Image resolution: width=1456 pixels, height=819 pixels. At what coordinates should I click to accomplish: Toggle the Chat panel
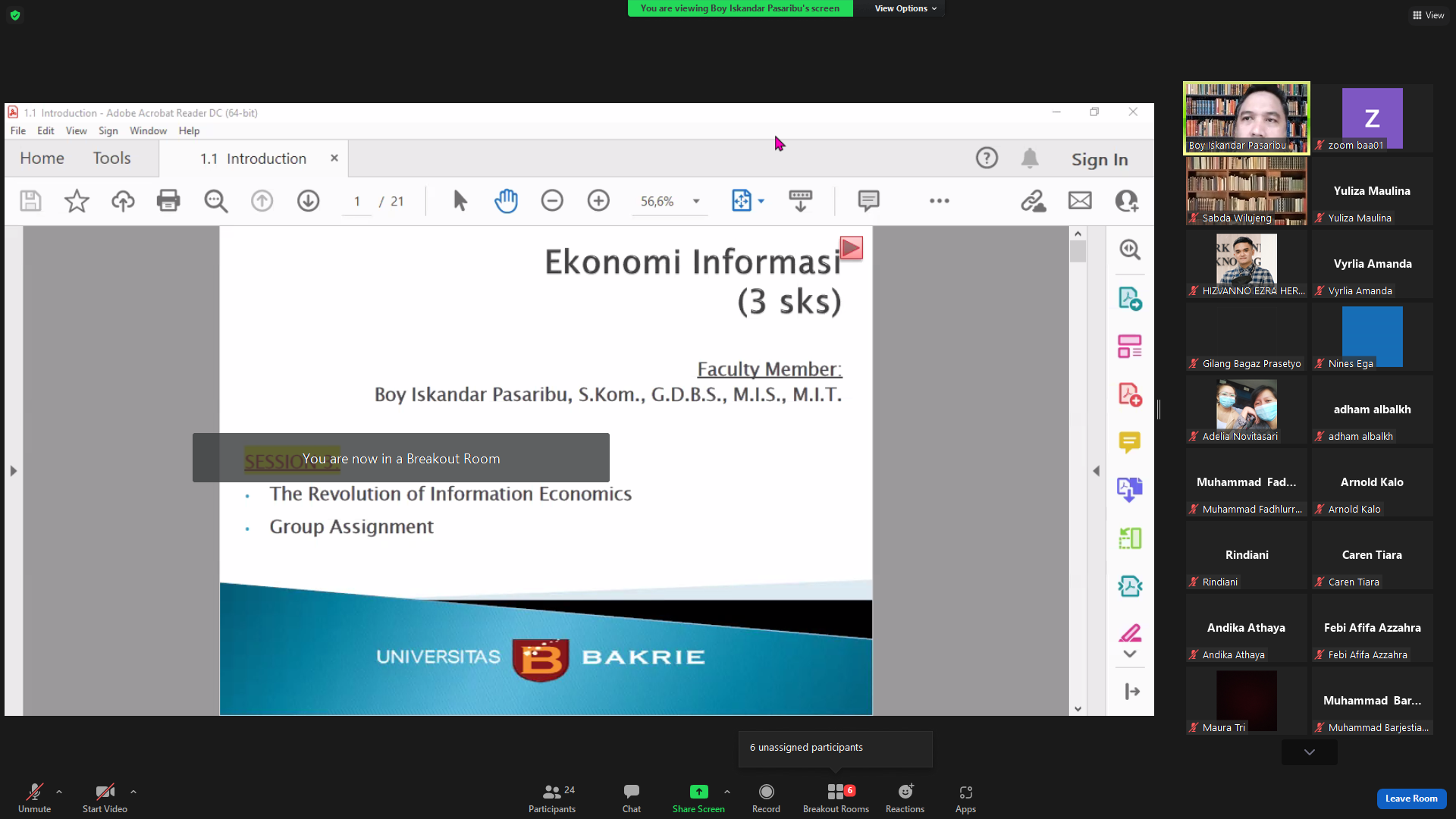point(632,798)
